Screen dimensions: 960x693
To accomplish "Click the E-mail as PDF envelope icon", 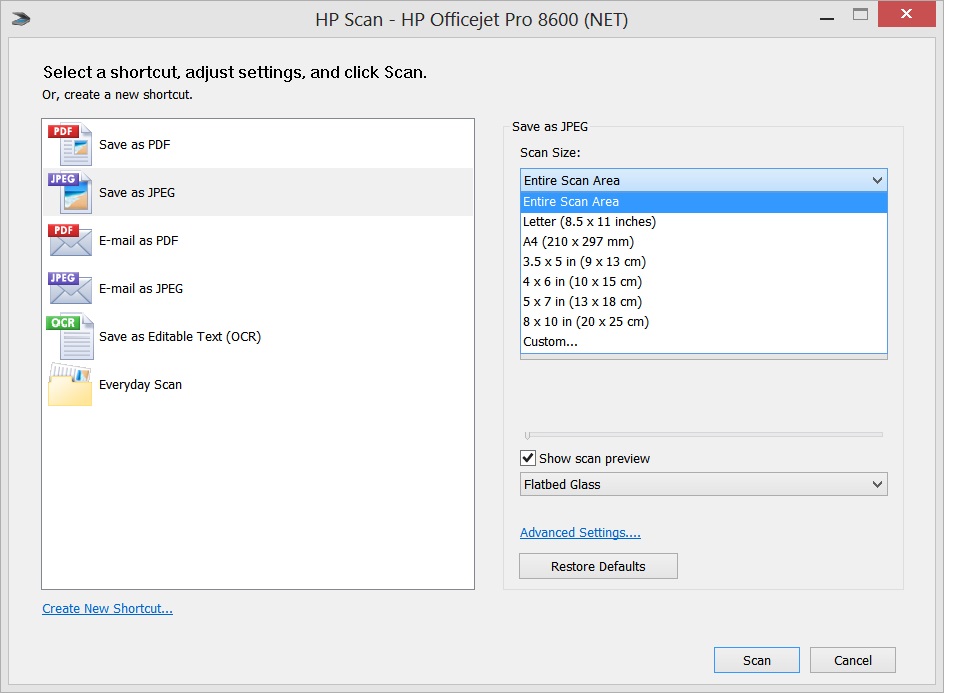I will (x=70, y=240).
